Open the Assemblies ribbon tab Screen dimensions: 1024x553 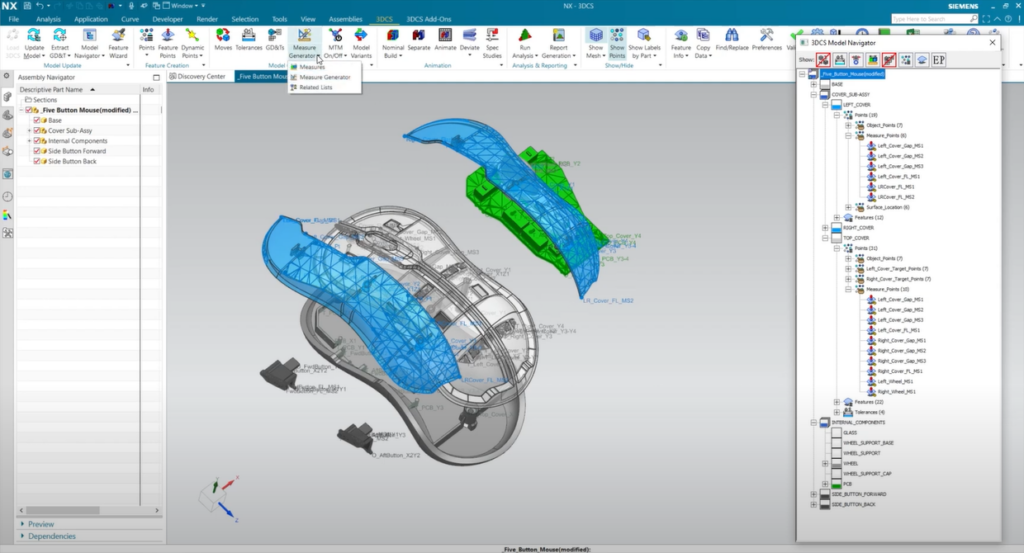coord(345,19)
